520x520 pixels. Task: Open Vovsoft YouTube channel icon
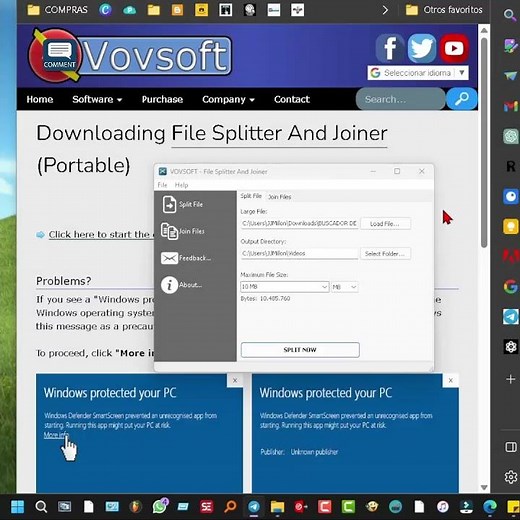[454, 48]
